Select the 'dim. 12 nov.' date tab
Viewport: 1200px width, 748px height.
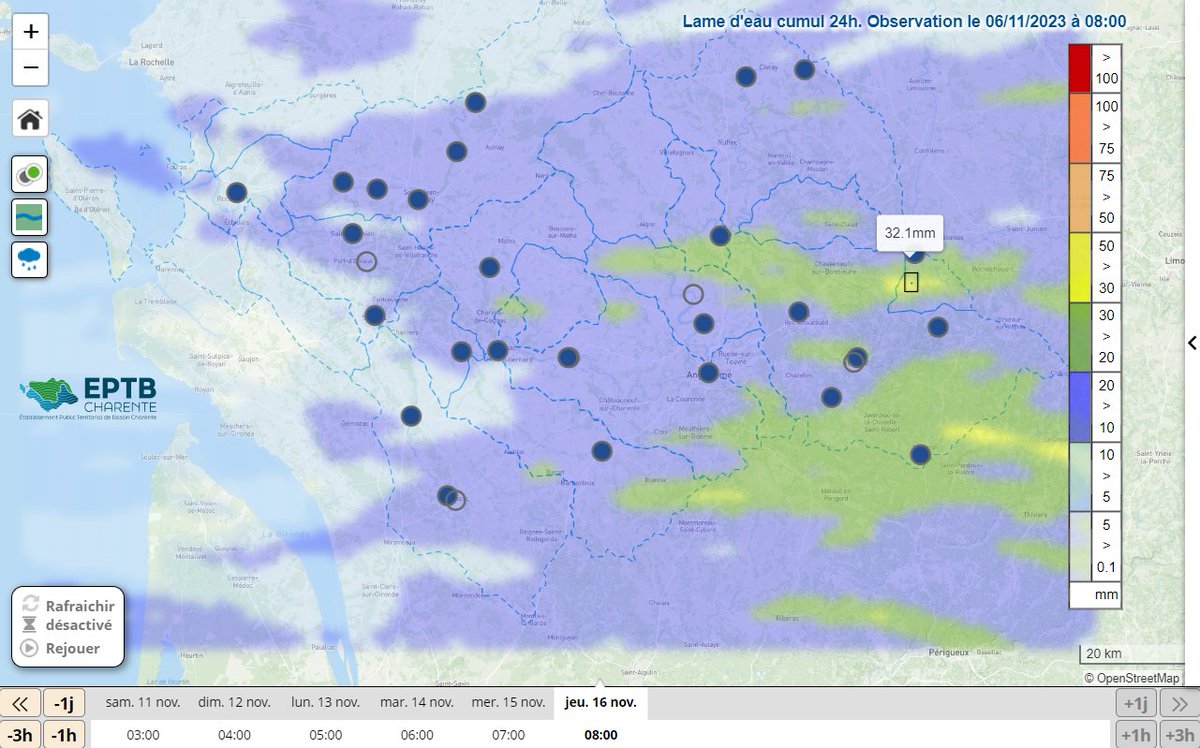tap(235, 702)
